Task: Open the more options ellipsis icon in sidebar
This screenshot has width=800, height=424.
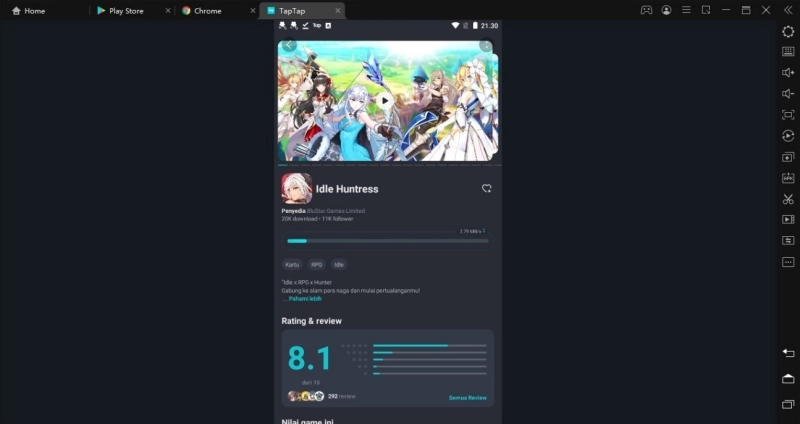Action: (x=788, y=262)
